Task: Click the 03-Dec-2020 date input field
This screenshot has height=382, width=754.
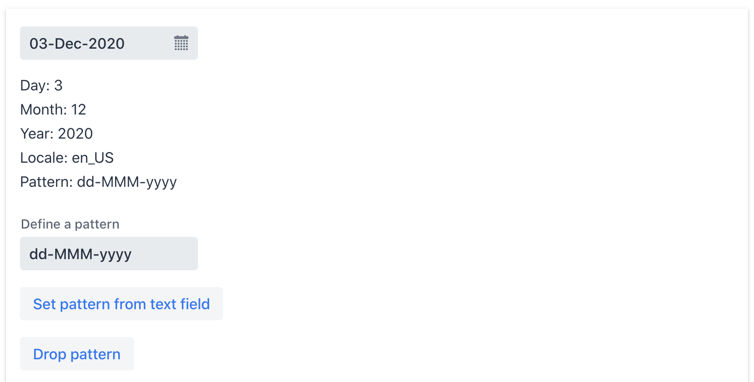Action: tap(109, 43)
